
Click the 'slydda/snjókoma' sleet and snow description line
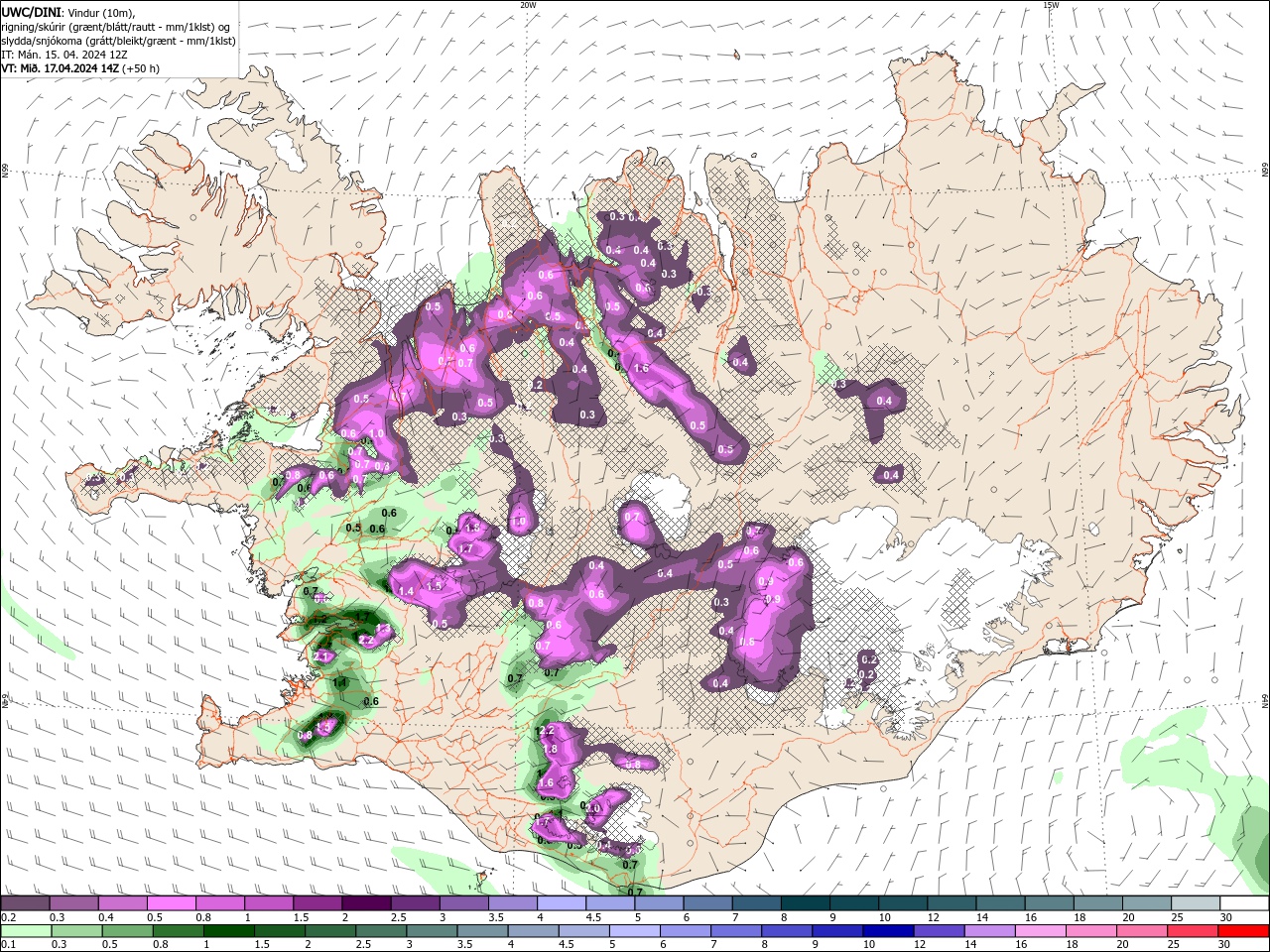point(118,41)
